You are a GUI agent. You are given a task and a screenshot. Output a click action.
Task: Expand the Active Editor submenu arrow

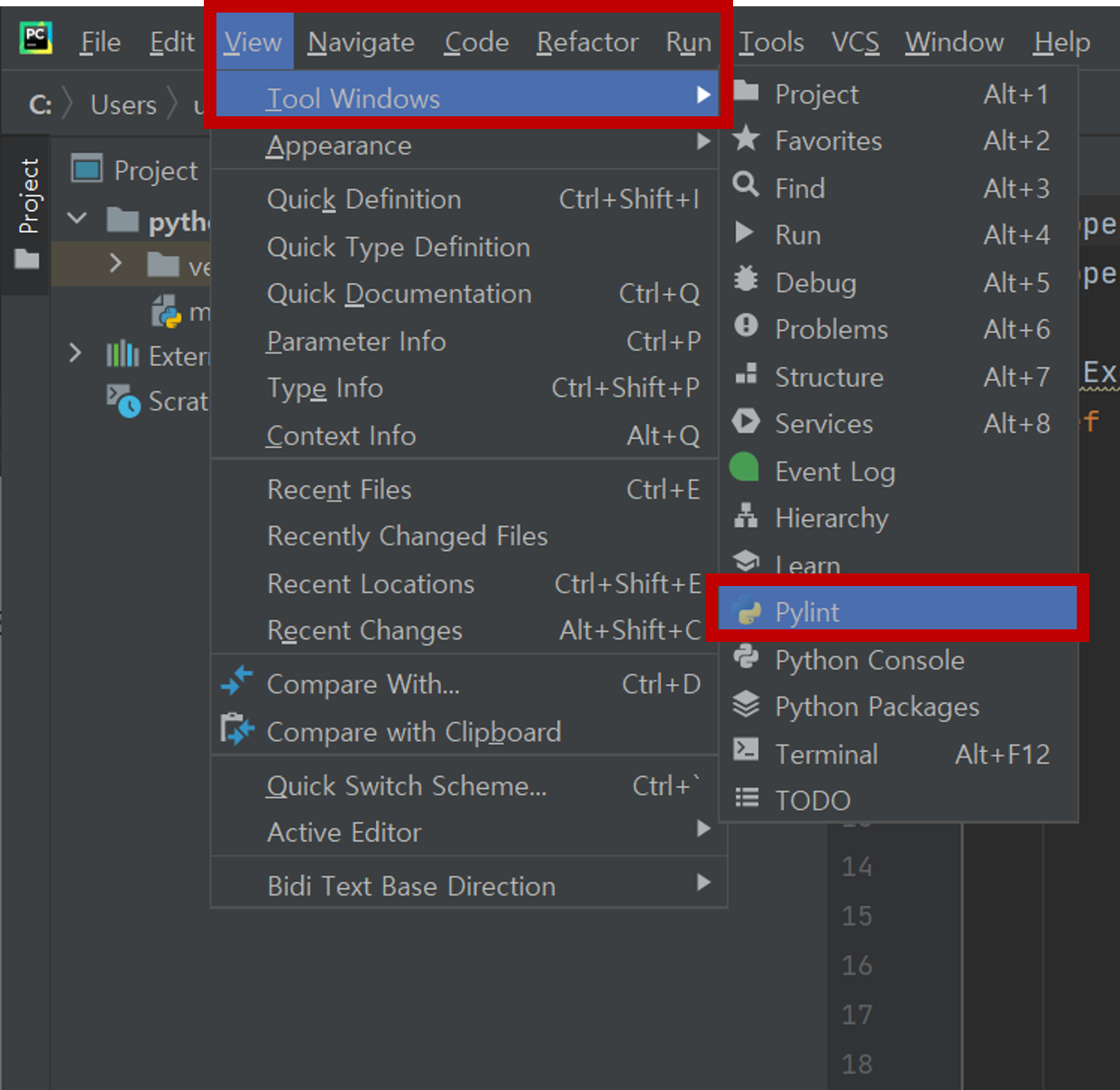[703, 829]
